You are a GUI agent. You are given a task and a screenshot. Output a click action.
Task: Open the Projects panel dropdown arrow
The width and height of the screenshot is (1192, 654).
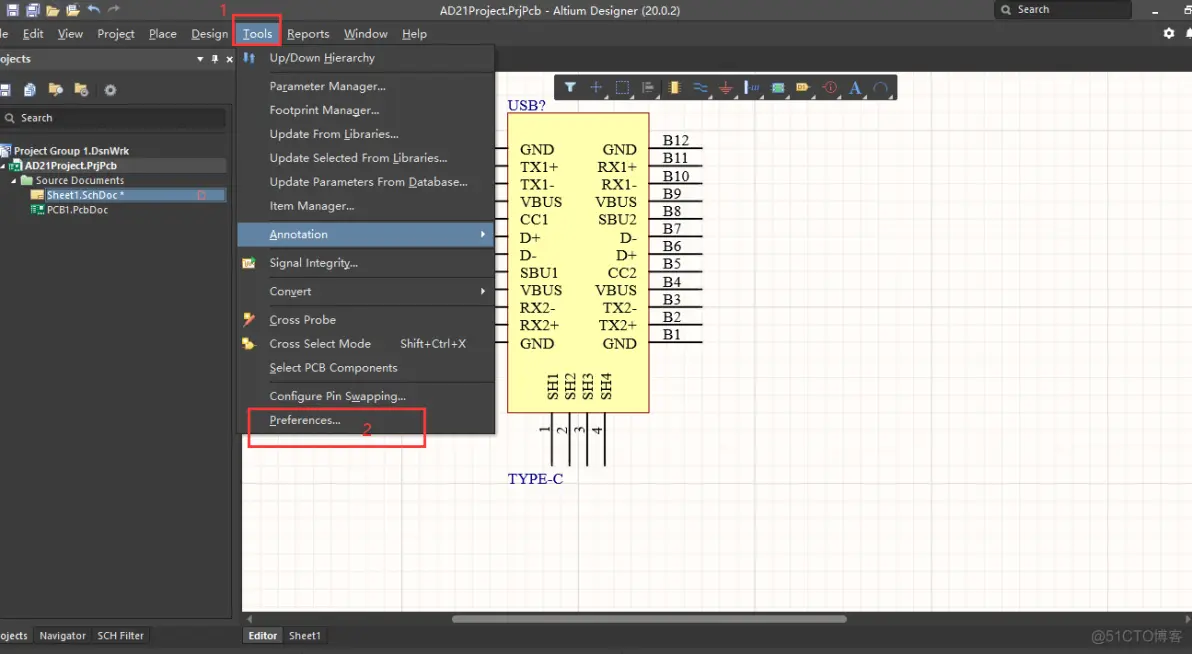coord(200,59)
